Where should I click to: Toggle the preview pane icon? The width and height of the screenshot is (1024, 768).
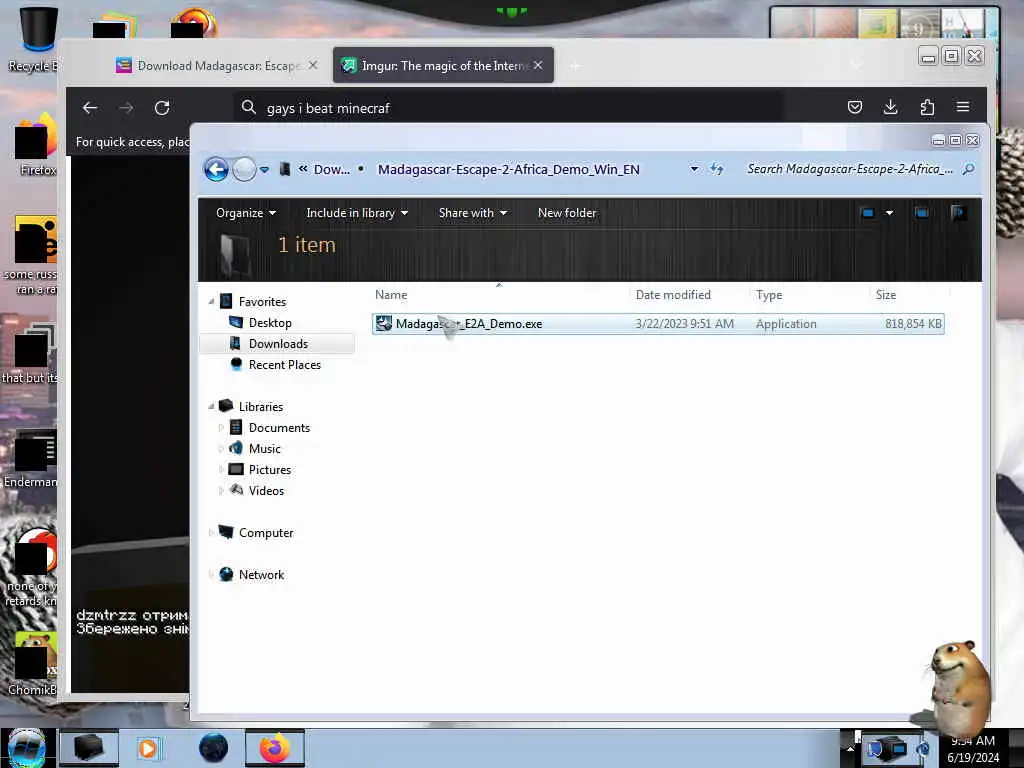click(921, 213)
